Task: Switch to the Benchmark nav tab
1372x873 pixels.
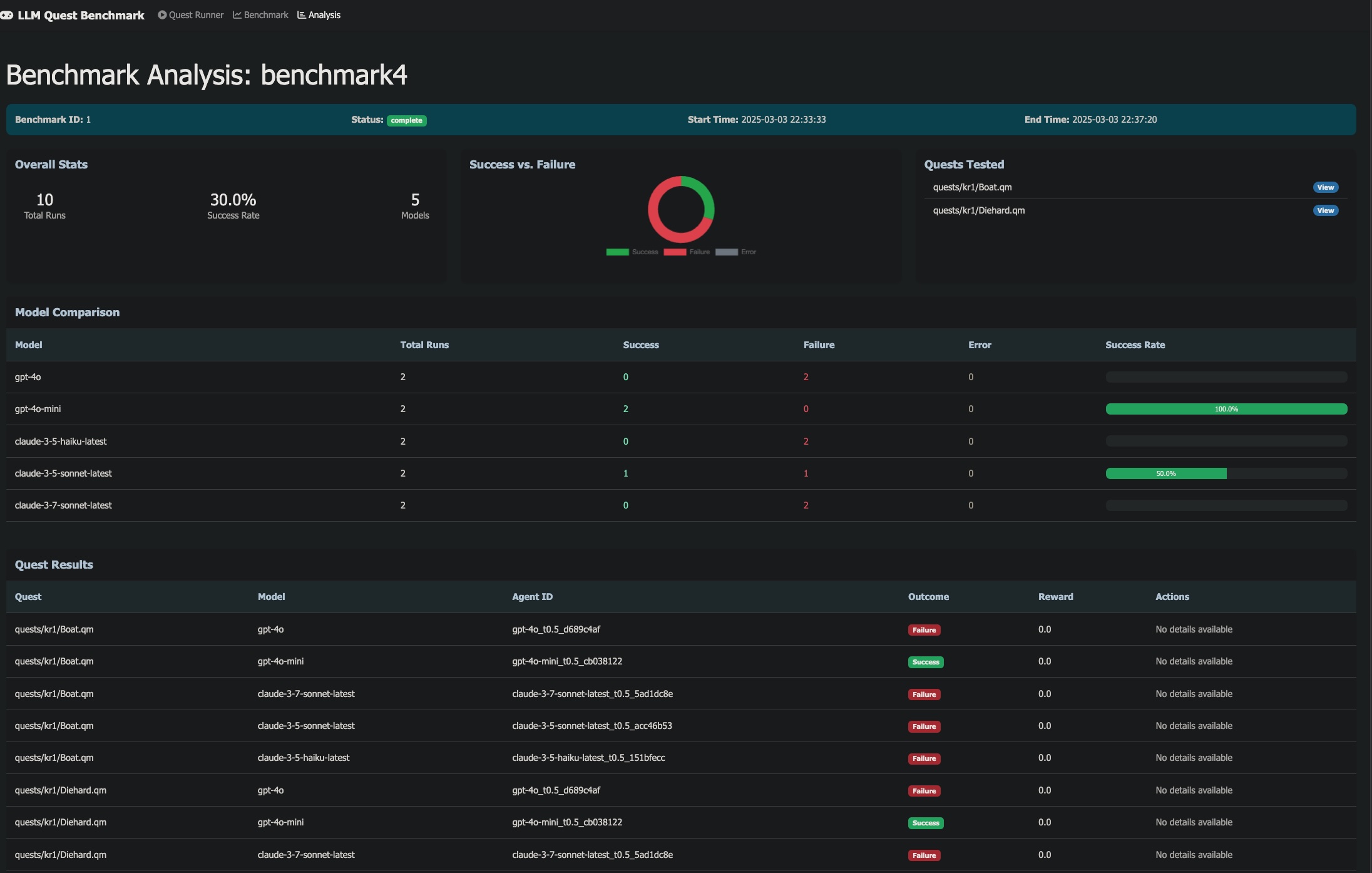Action: (266, 15)
